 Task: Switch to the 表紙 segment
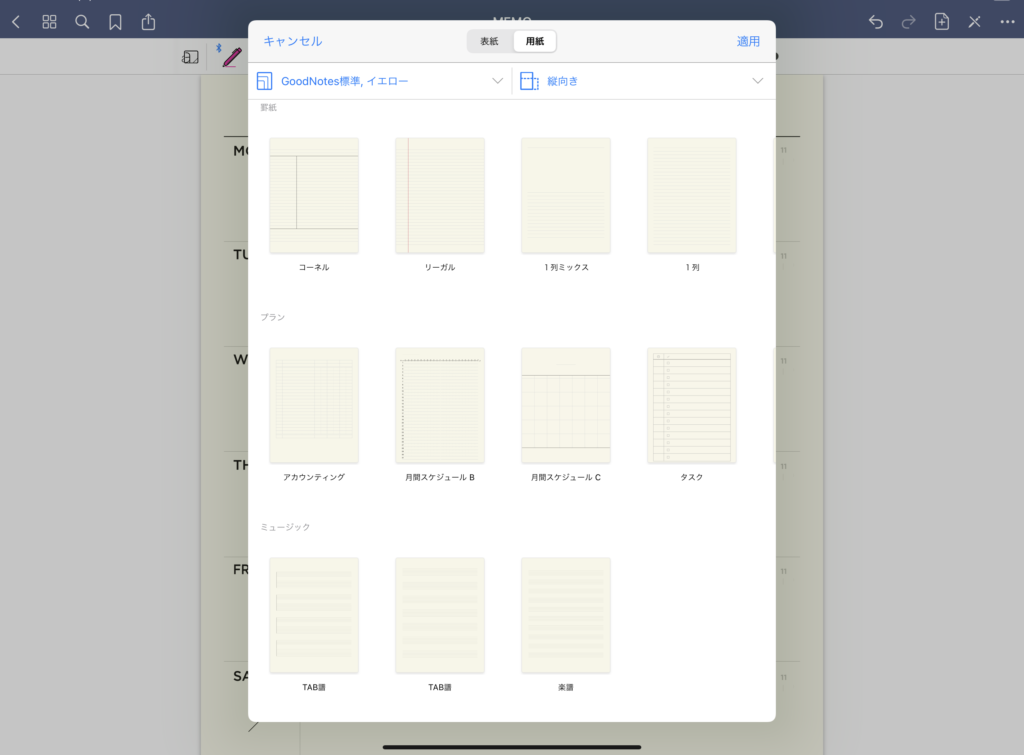coord(489,41)
